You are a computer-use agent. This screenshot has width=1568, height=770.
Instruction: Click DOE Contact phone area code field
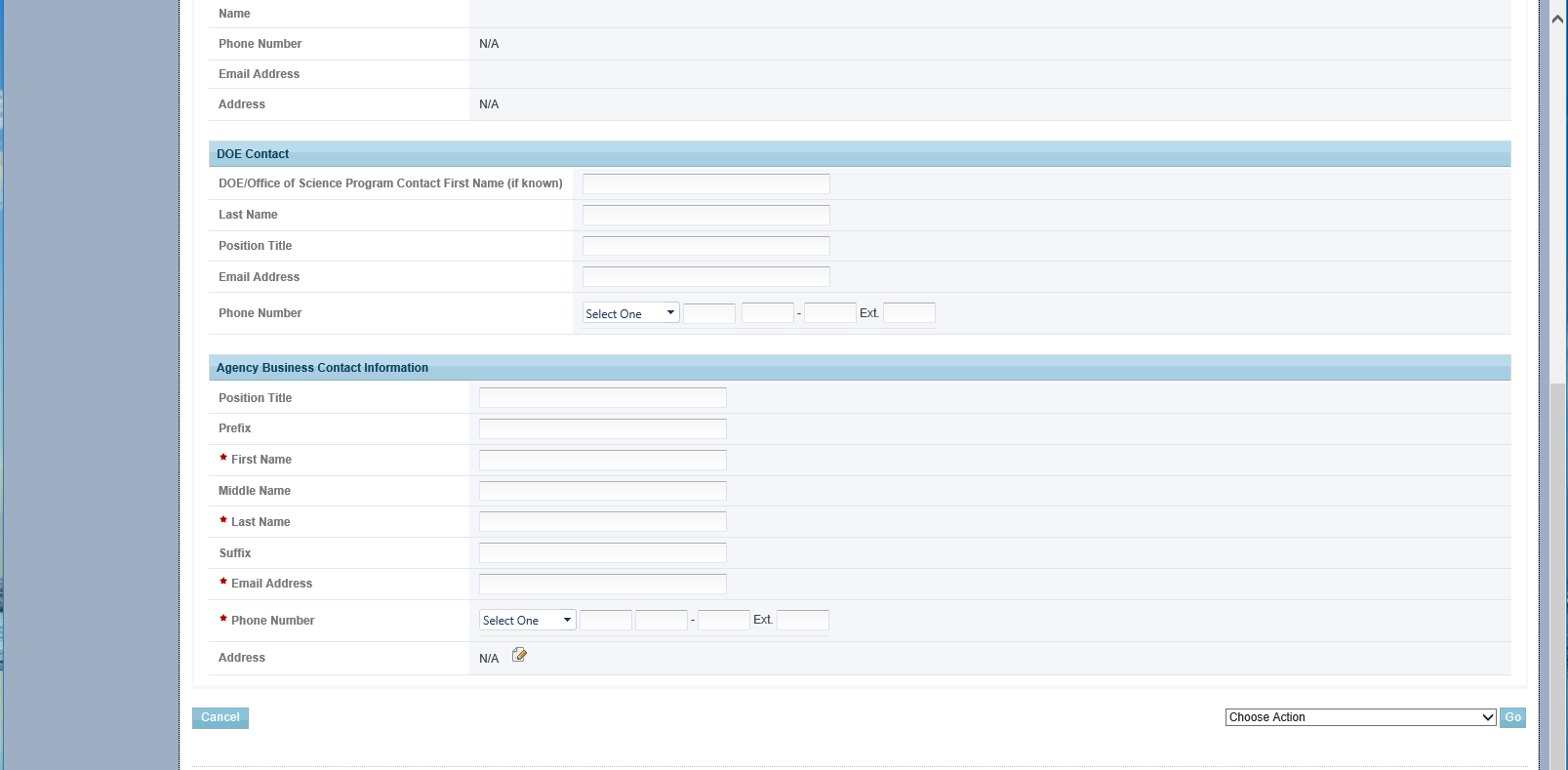coord(709,313)
